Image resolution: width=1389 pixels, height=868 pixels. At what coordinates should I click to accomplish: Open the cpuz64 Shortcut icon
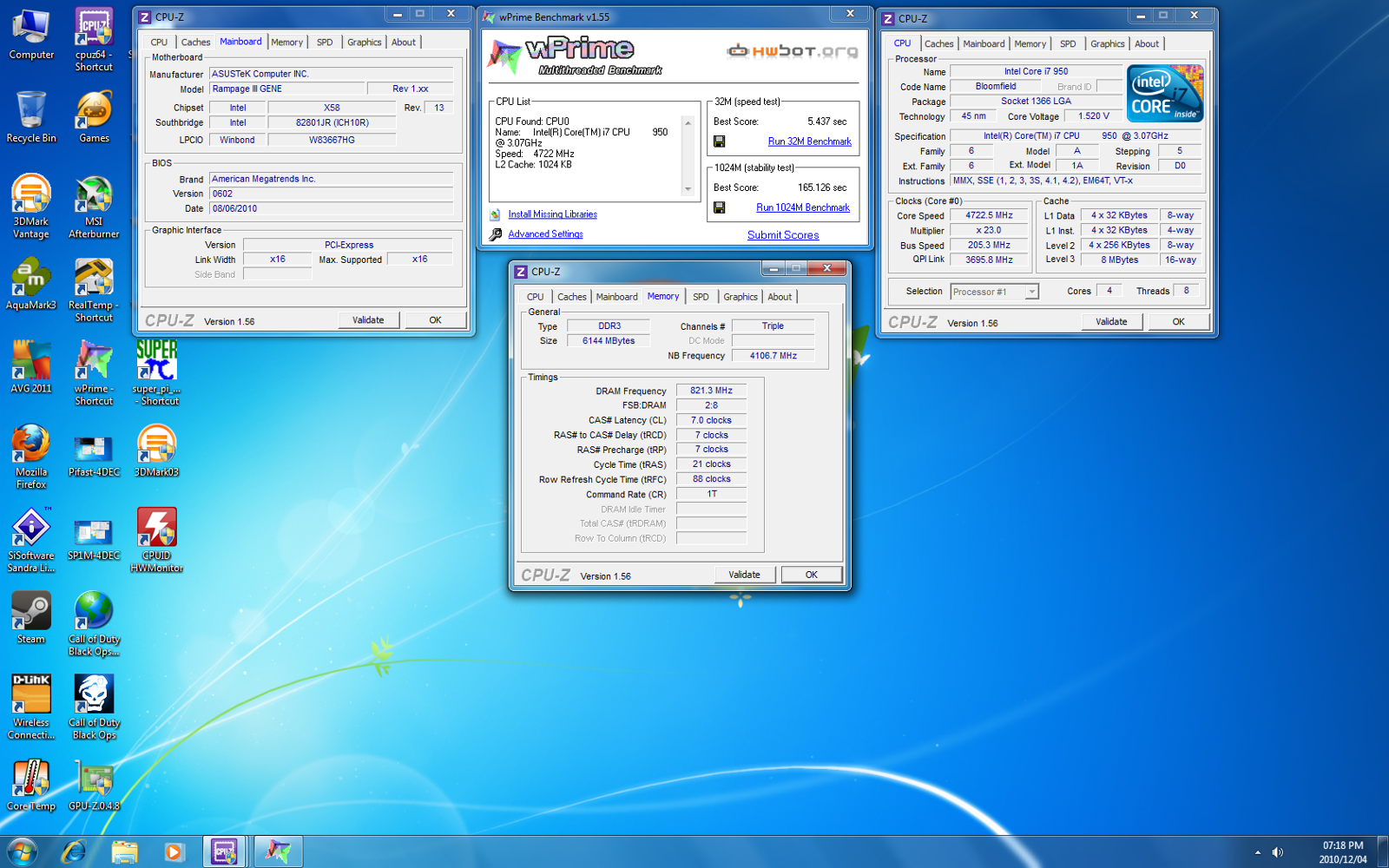click(94, 39)
